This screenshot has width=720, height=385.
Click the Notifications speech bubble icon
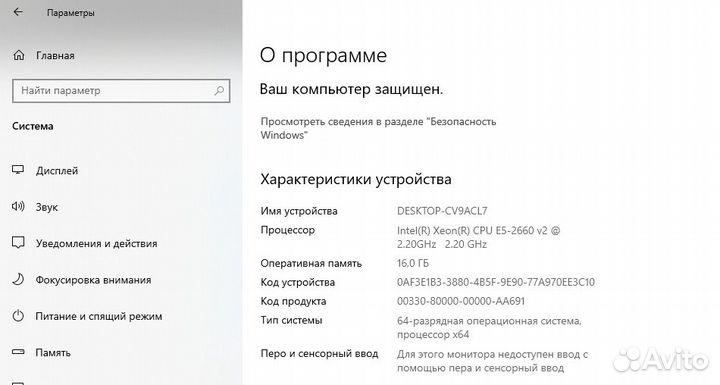point(18,243)
